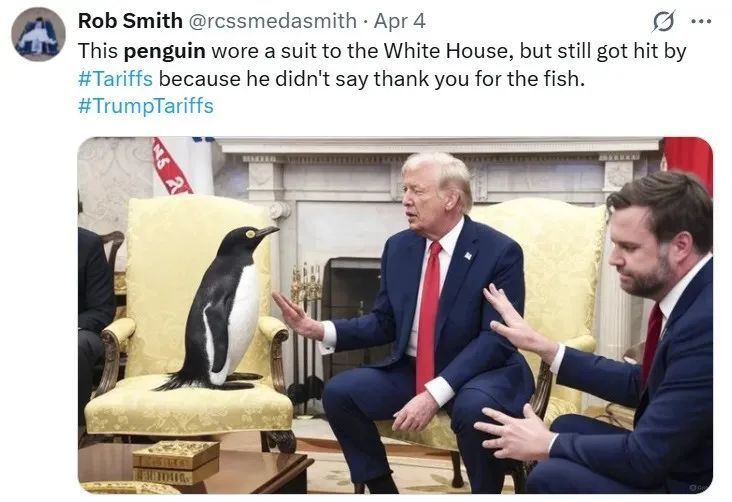This screenshot has height=502, width=732.
Task: Open the three-dot more options menu
Action: tap(701, 21)
